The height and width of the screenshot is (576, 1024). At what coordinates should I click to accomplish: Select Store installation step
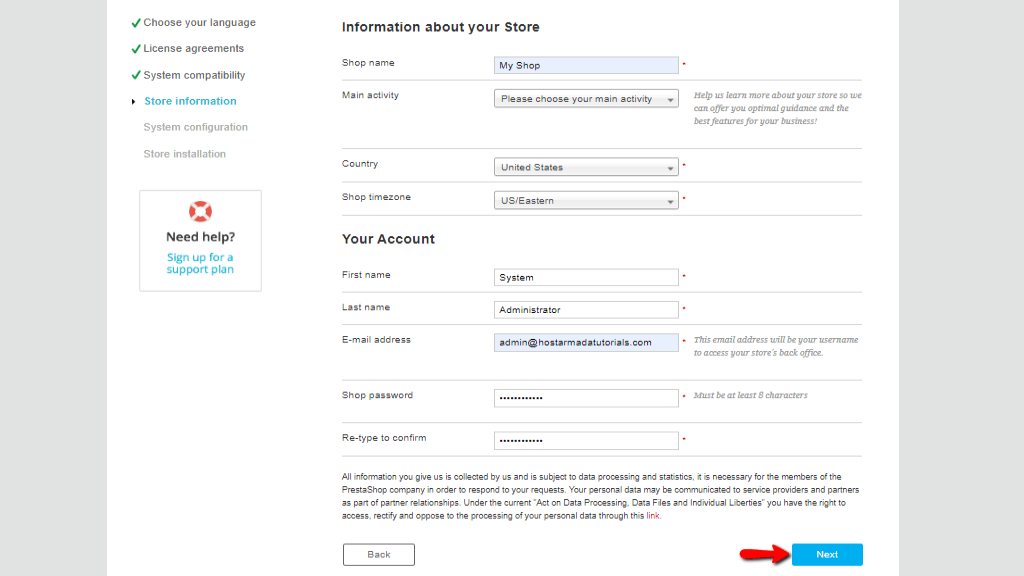(184, 154)
